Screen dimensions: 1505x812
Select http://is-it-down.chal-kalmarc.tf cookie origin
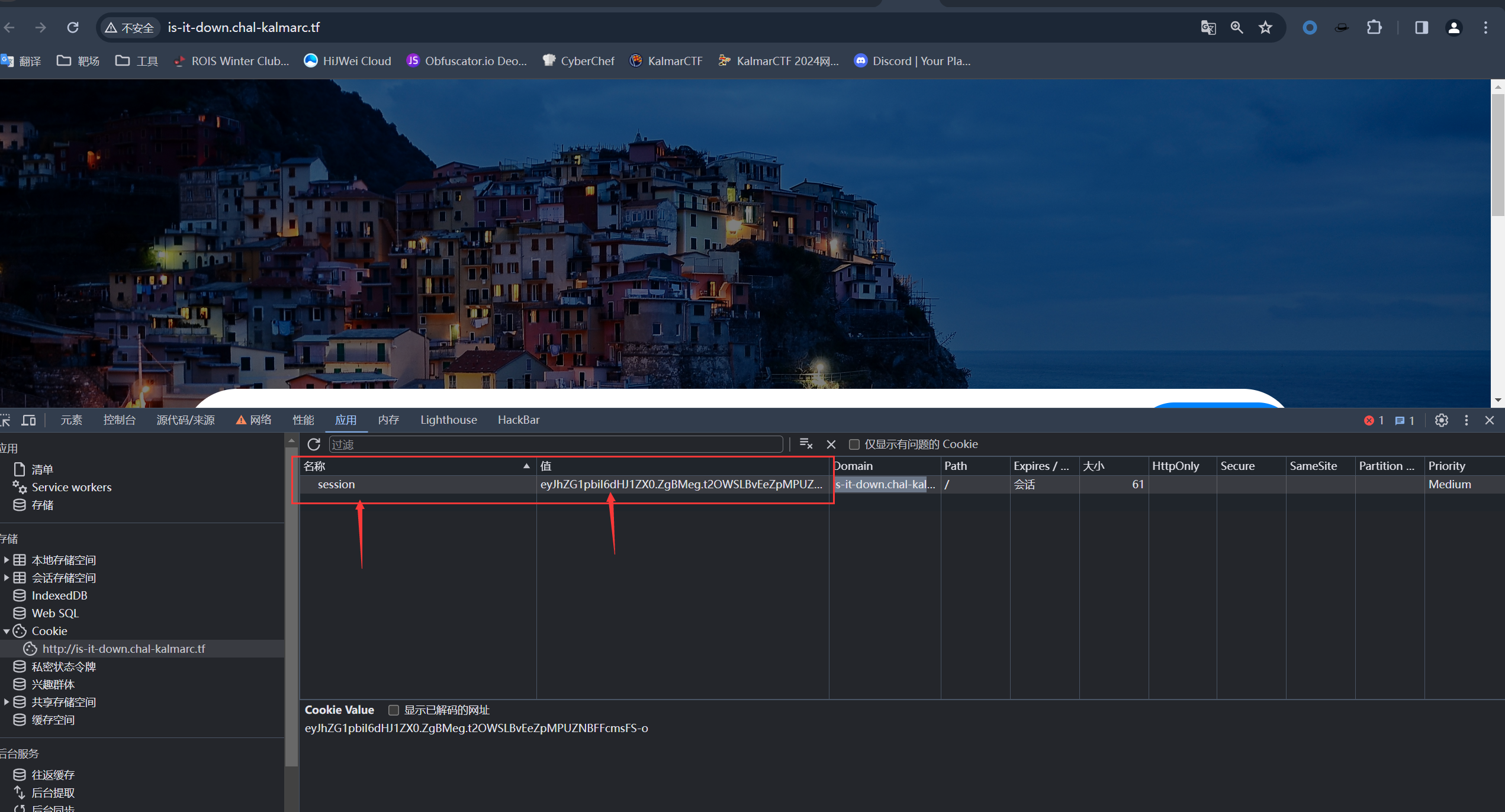pyautogui.click(x=123, y=649)
